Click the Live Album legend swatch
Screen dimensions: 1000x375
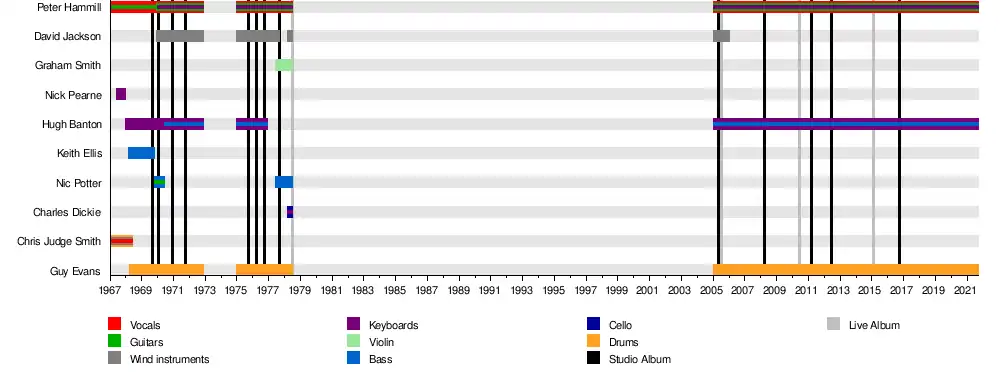[834, 324]
